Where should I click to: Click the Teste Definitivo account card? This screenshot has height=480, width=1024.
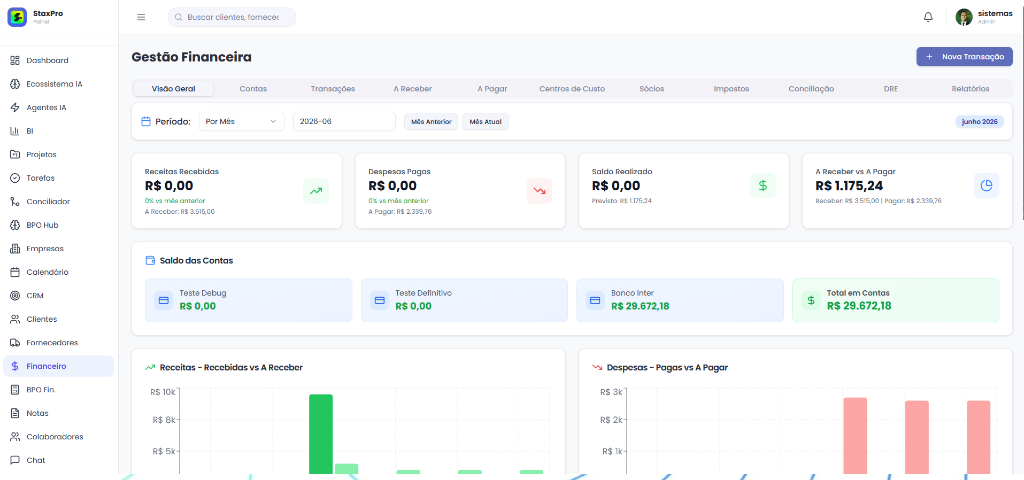(464, 300)
